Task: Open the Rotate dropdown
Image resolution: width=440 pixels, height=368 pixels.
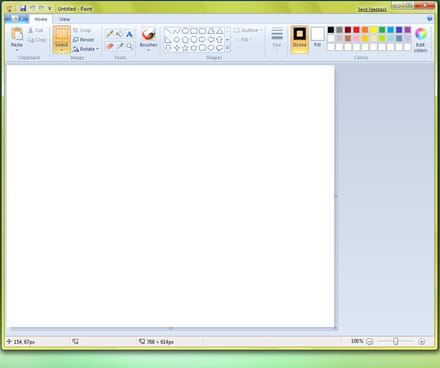Action: pos(86,49)
